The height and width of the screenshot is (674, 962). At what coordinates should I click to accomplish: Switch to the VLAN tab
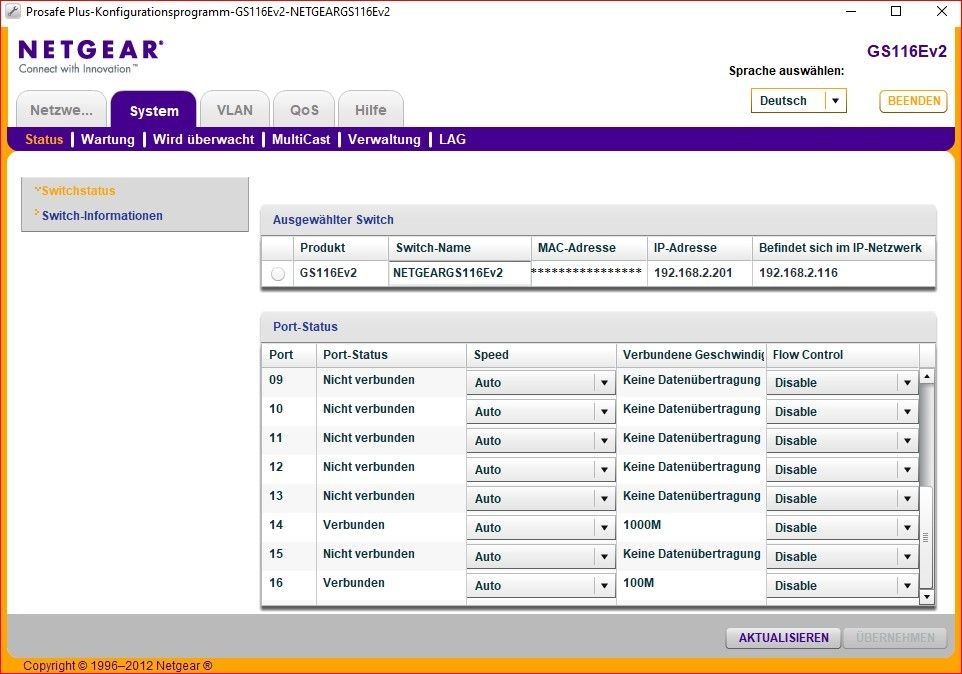(x=235, y=110)
